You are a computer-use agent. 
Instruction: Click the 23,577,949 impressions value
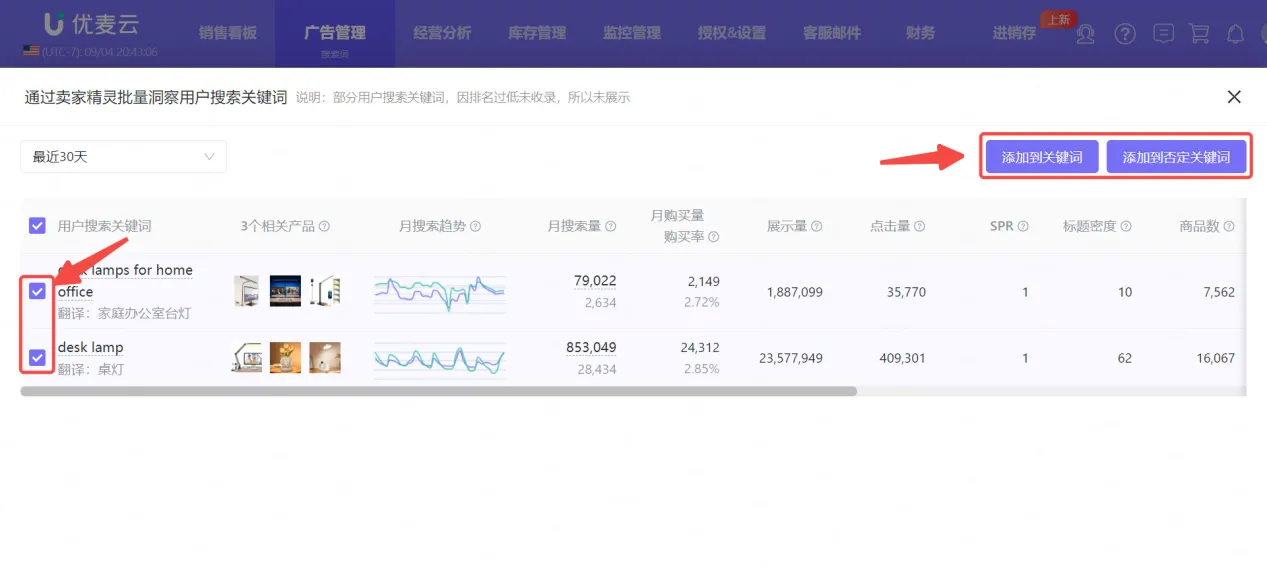point(791,358)
